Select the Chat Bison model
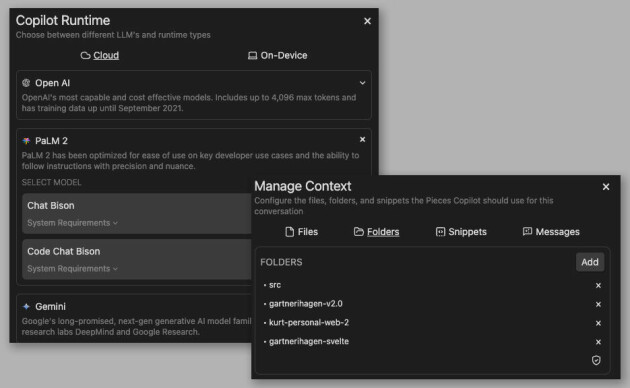This screenshot has width=630, height=388. click(x=137, y=213)
